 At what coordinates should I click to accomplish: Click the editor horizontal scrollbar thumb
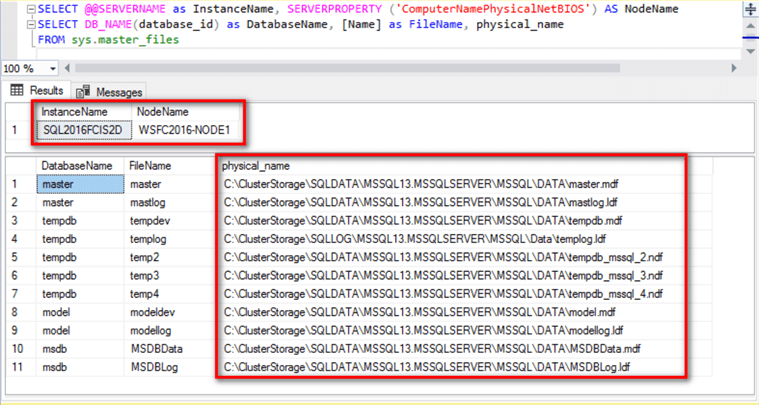[x=347, y=68]
